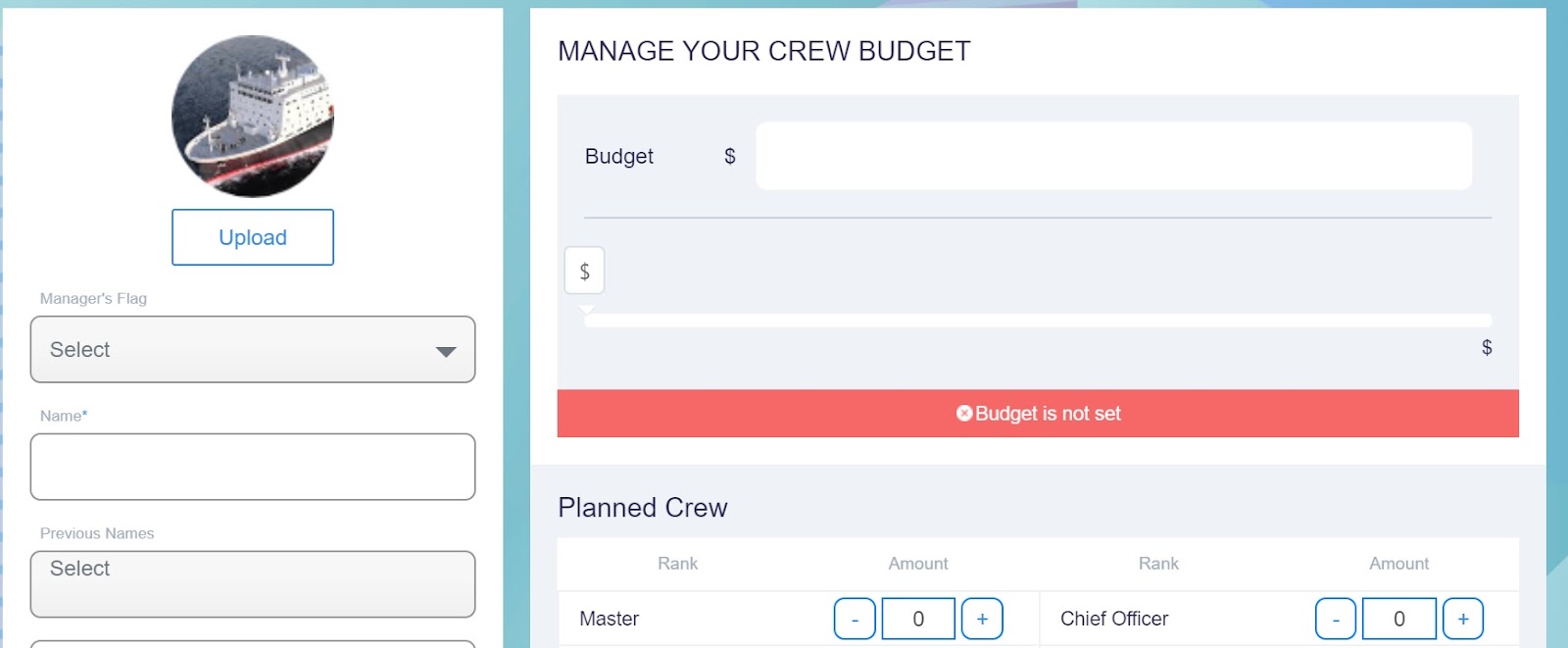Open the Previous Names select box
Screen dimensions: 1568x648
[253, 583]
